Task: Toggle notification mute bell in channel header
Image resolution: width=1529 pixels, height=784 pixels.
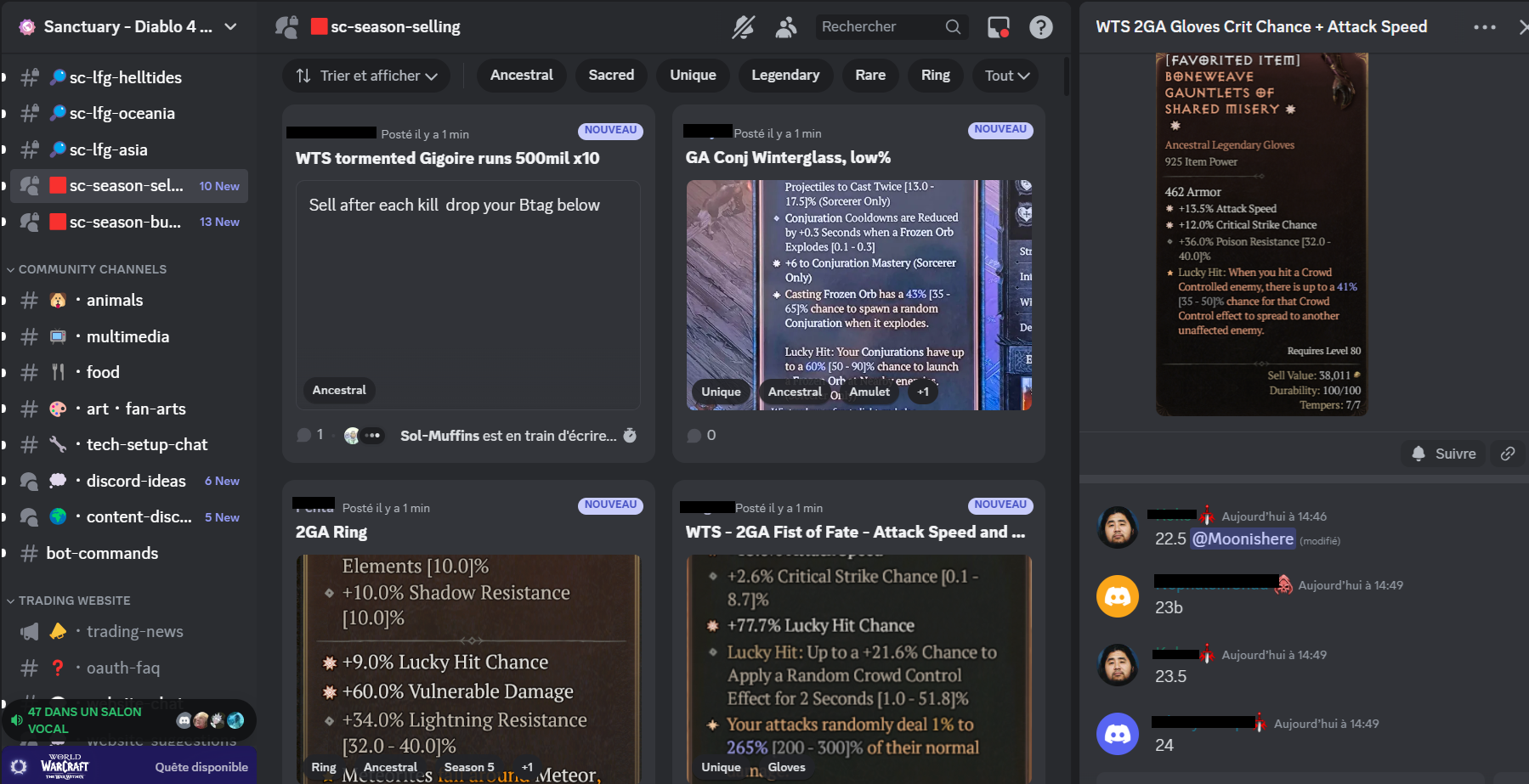Action: (x=744, y=27)
